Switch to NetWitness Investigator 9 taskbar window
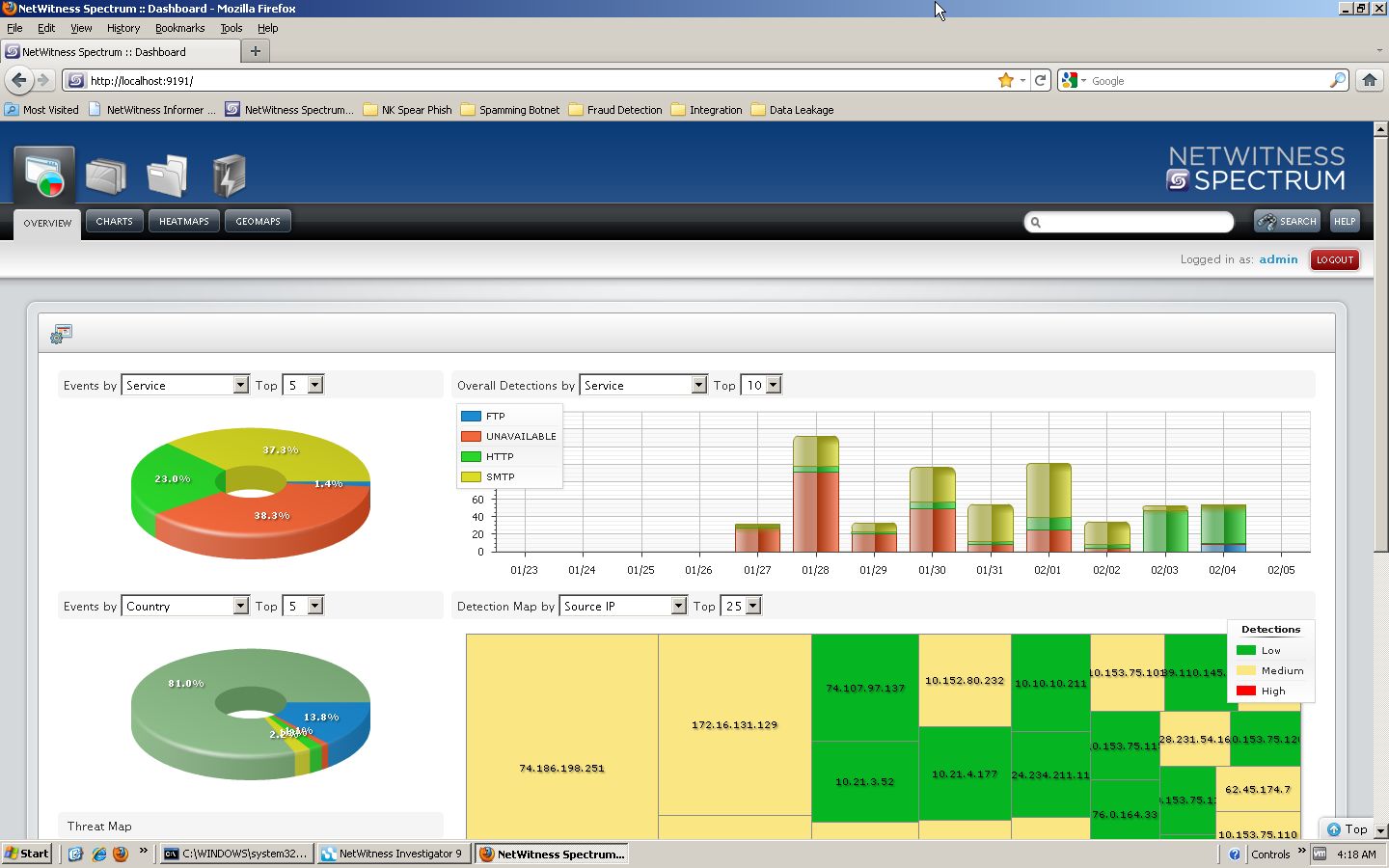1389x868 pixels. coord(394,854)
